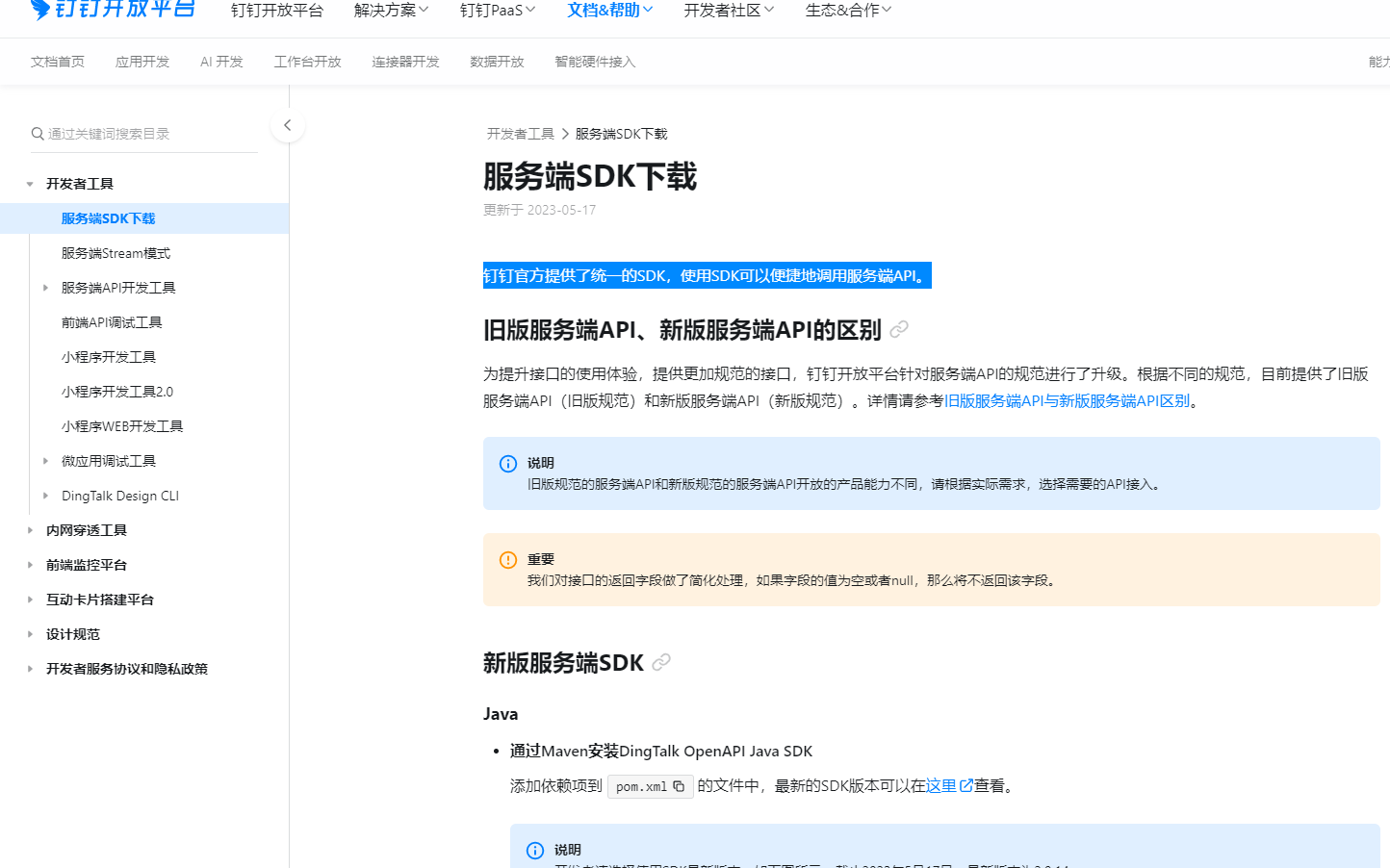The width and height of the screenshot is (1390, 868).
Task: Click the pom.xml inline code tag
Action: point(651,786)
